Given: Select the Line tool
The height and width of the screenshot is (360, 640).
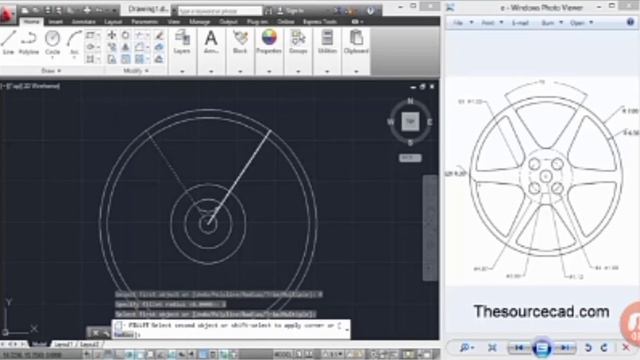Looking at the screenshot, I should coord(8,42).
